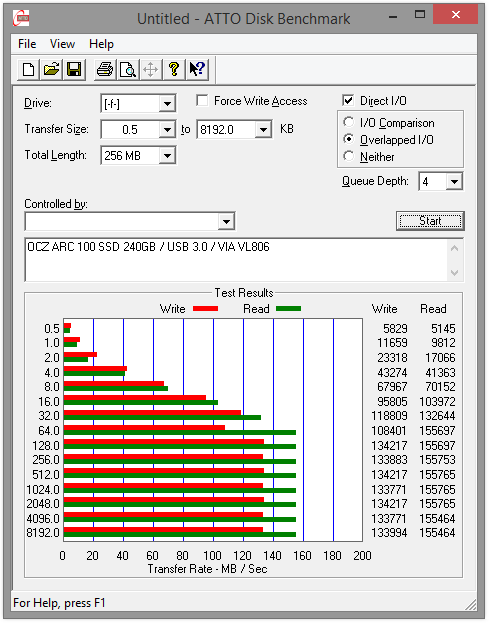
Task: Click the Read value 132644 for 32.0 KB
Action: (437, 416)
